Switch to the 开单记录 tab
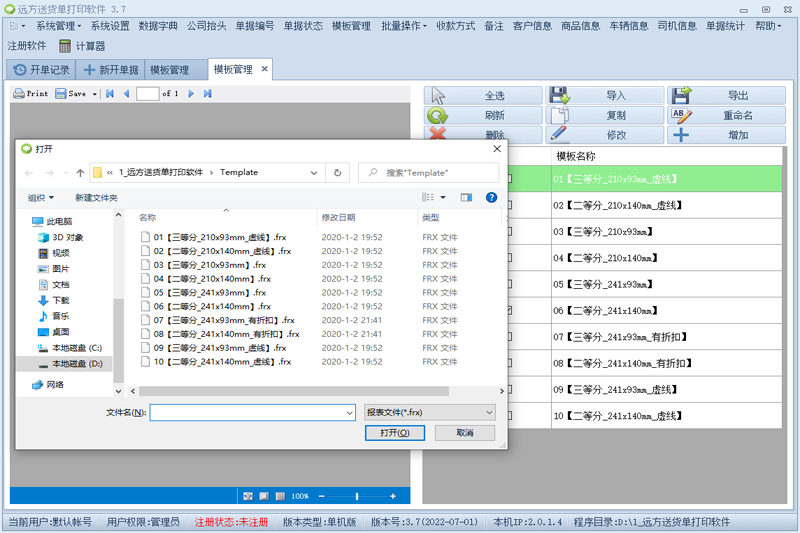800x533 pixels. coord(42,70)
